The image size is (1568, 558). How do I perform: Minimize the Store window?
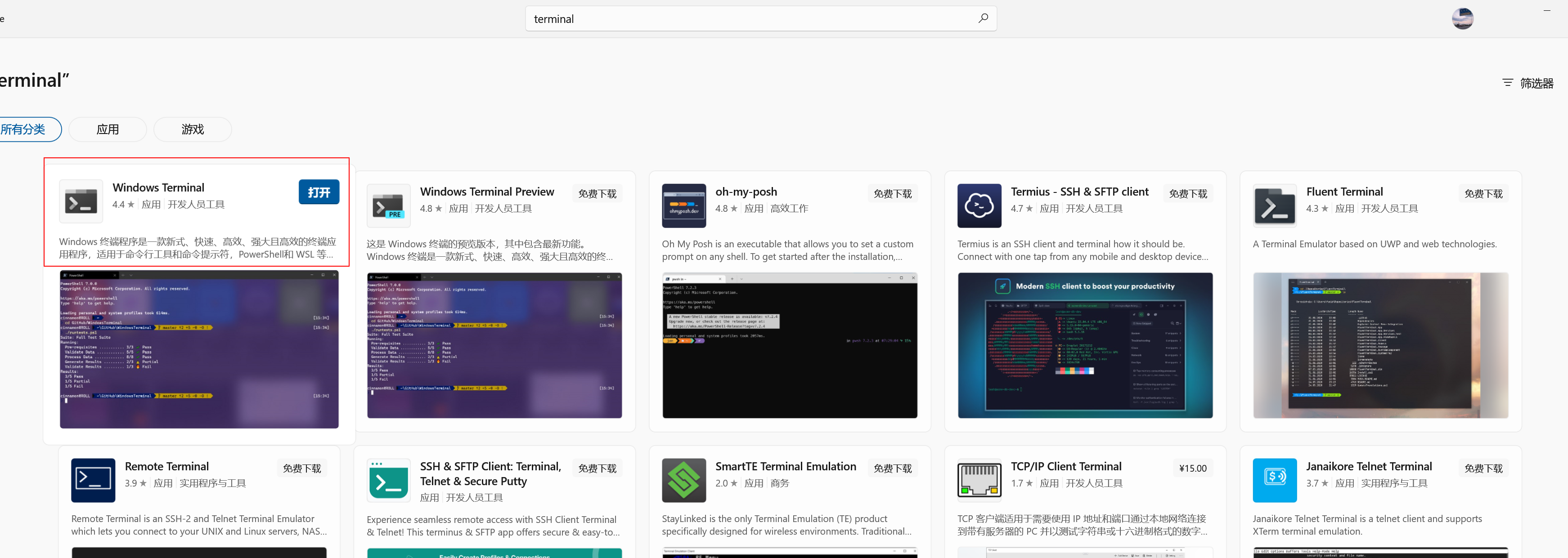tap(1547, 10)
